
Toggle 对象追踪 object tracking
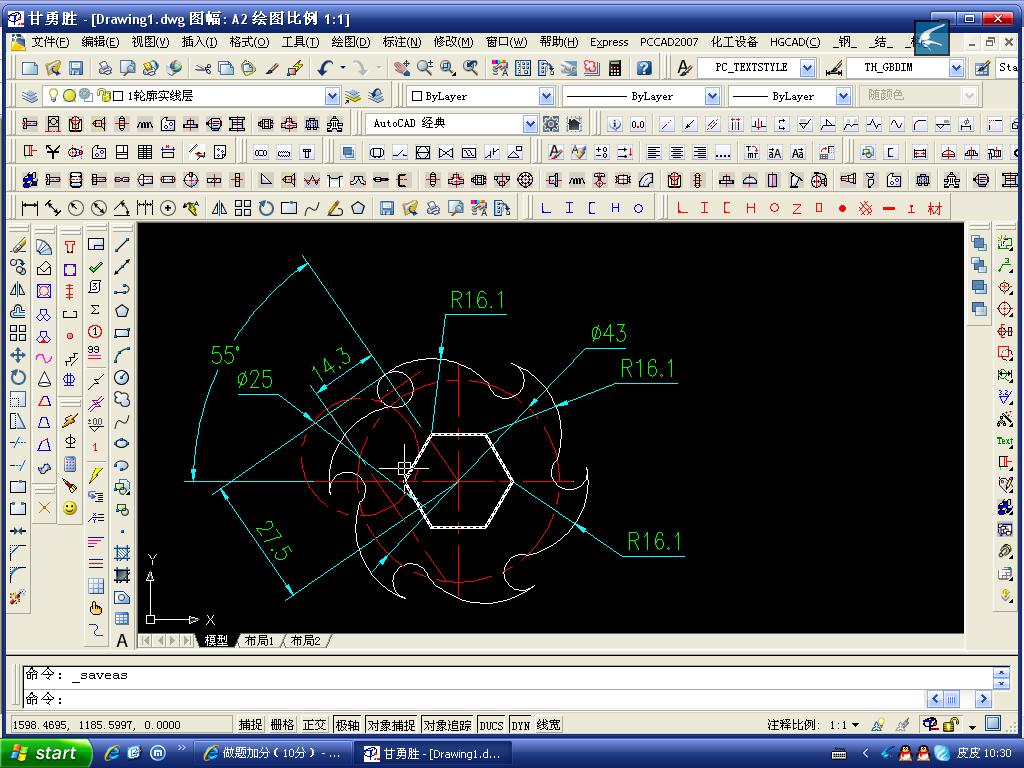(x=447, y=725)
